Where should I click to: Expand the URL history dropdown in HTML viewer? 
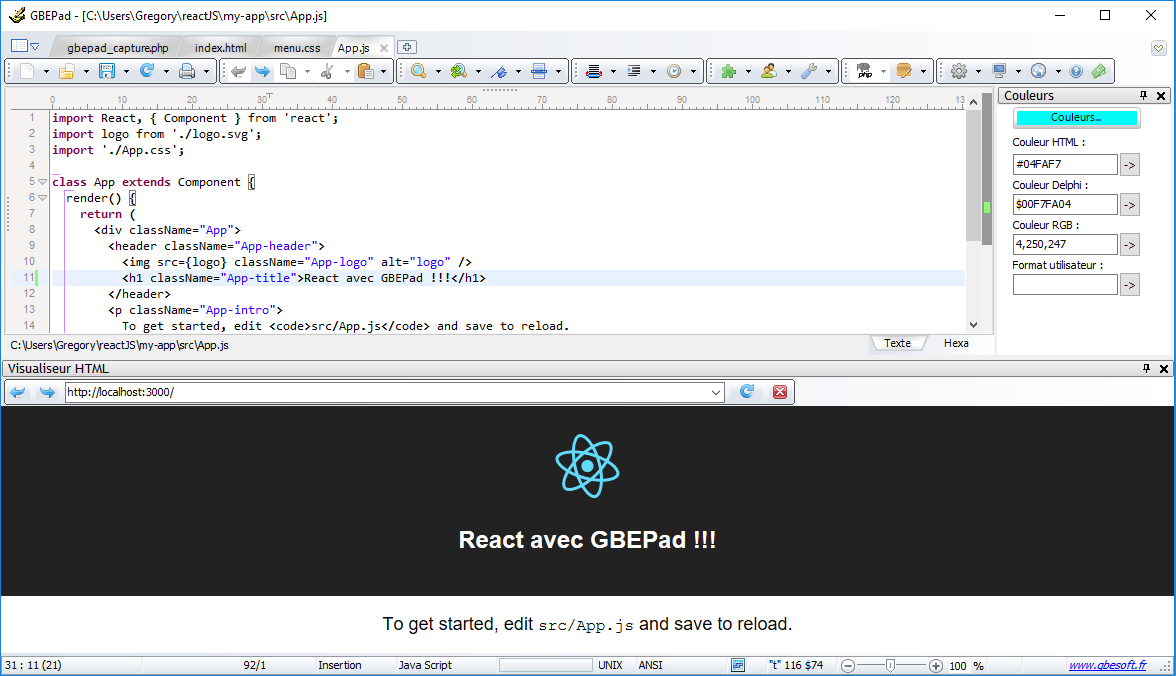point(716,392)
